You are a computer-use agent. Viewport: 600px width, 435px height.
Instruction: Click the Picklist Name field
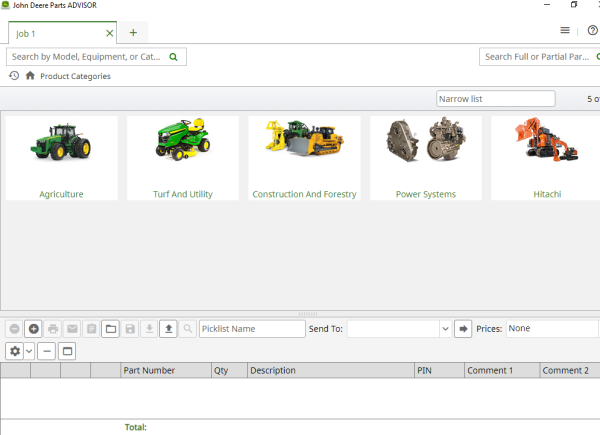tap(251, 328)
